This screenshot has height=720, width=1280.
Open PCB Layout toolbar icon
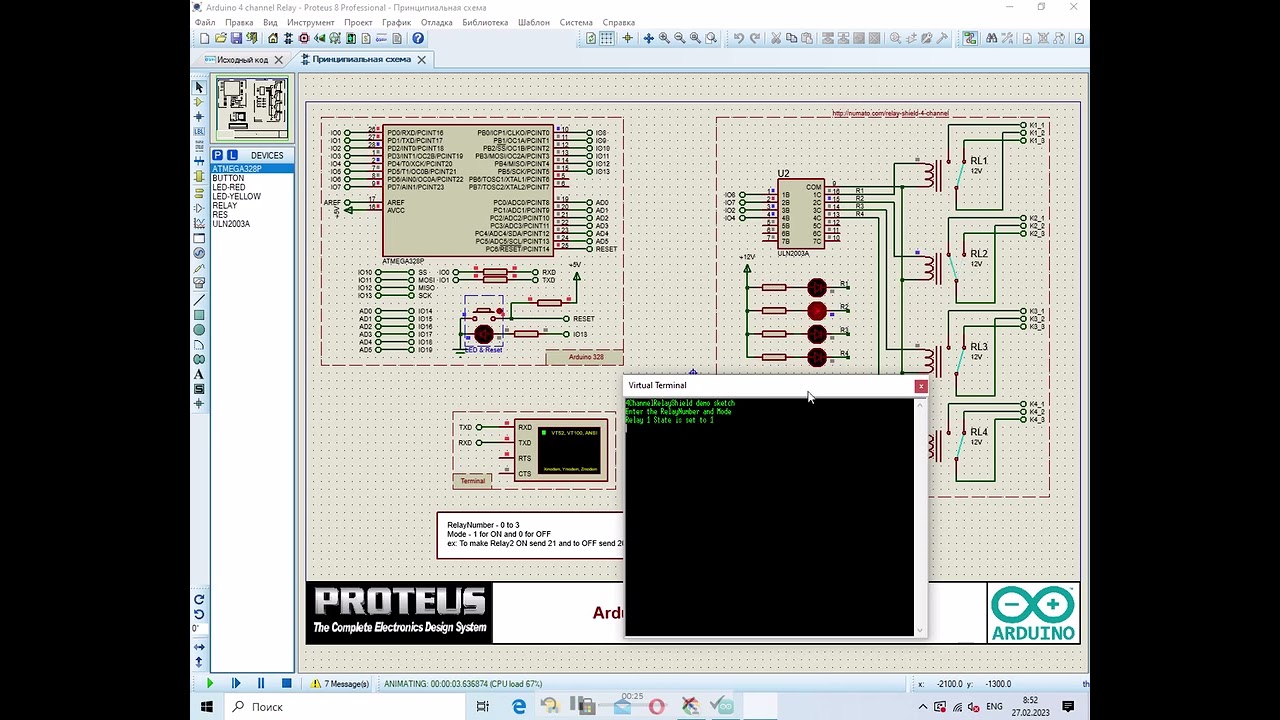pos(304,38)
